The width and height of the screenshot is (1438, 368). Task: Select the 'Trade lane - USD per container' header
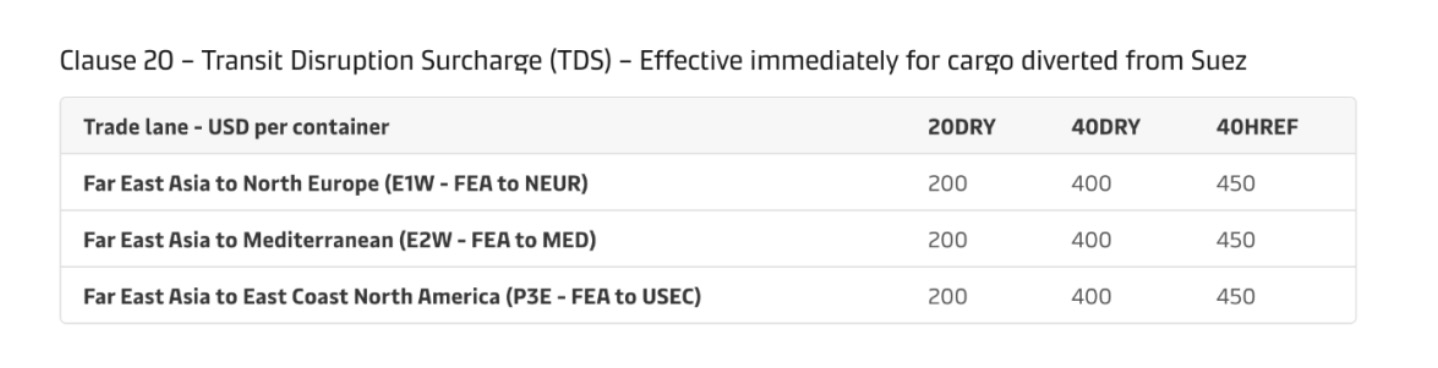236,127
